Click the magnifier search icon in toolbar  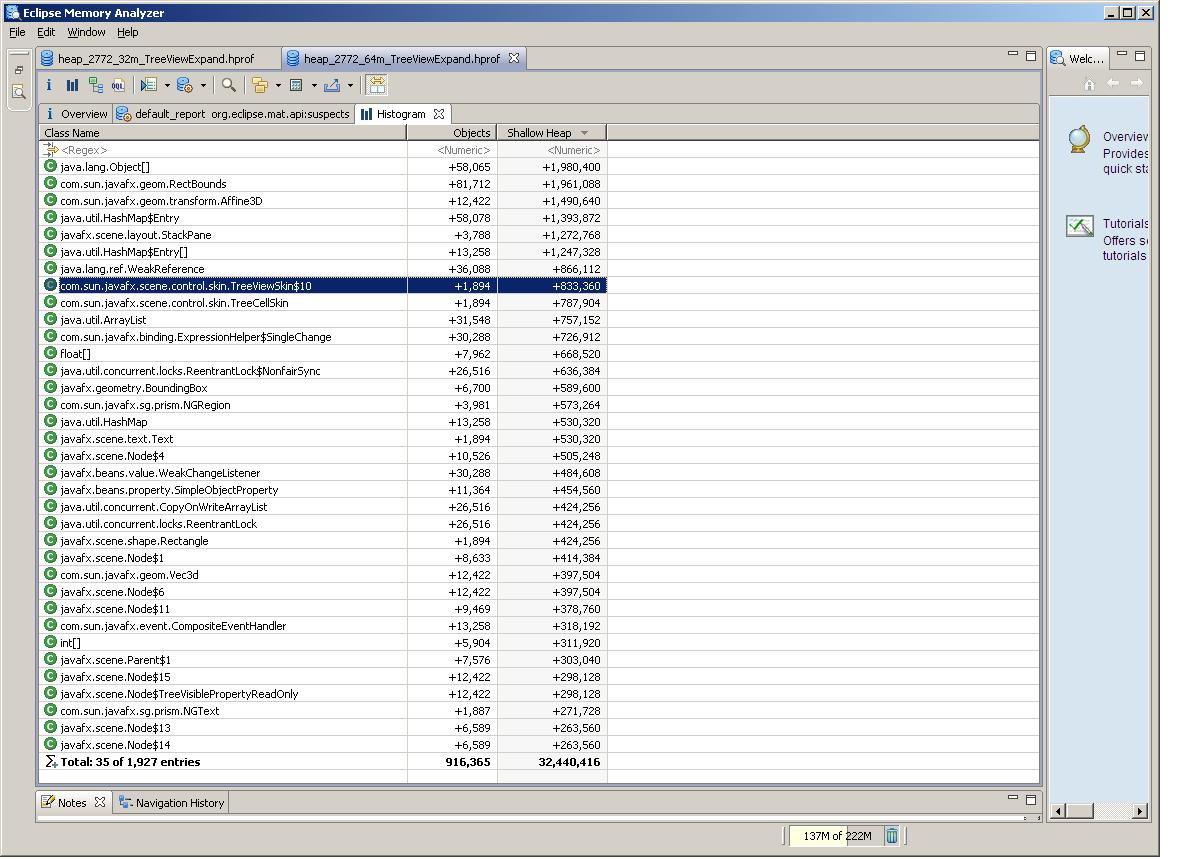229,86
